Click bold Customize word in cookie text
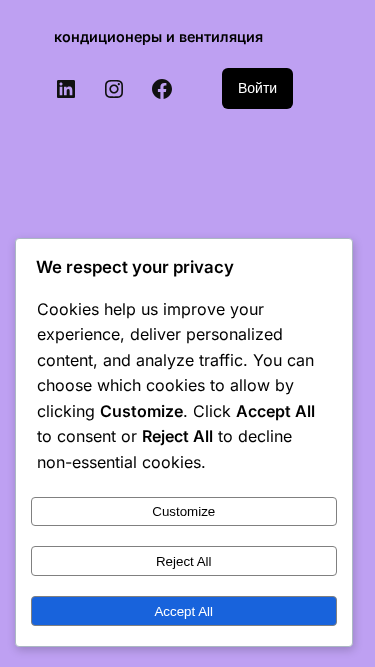Viewport: 375px width, 667px height. [142, 411]
